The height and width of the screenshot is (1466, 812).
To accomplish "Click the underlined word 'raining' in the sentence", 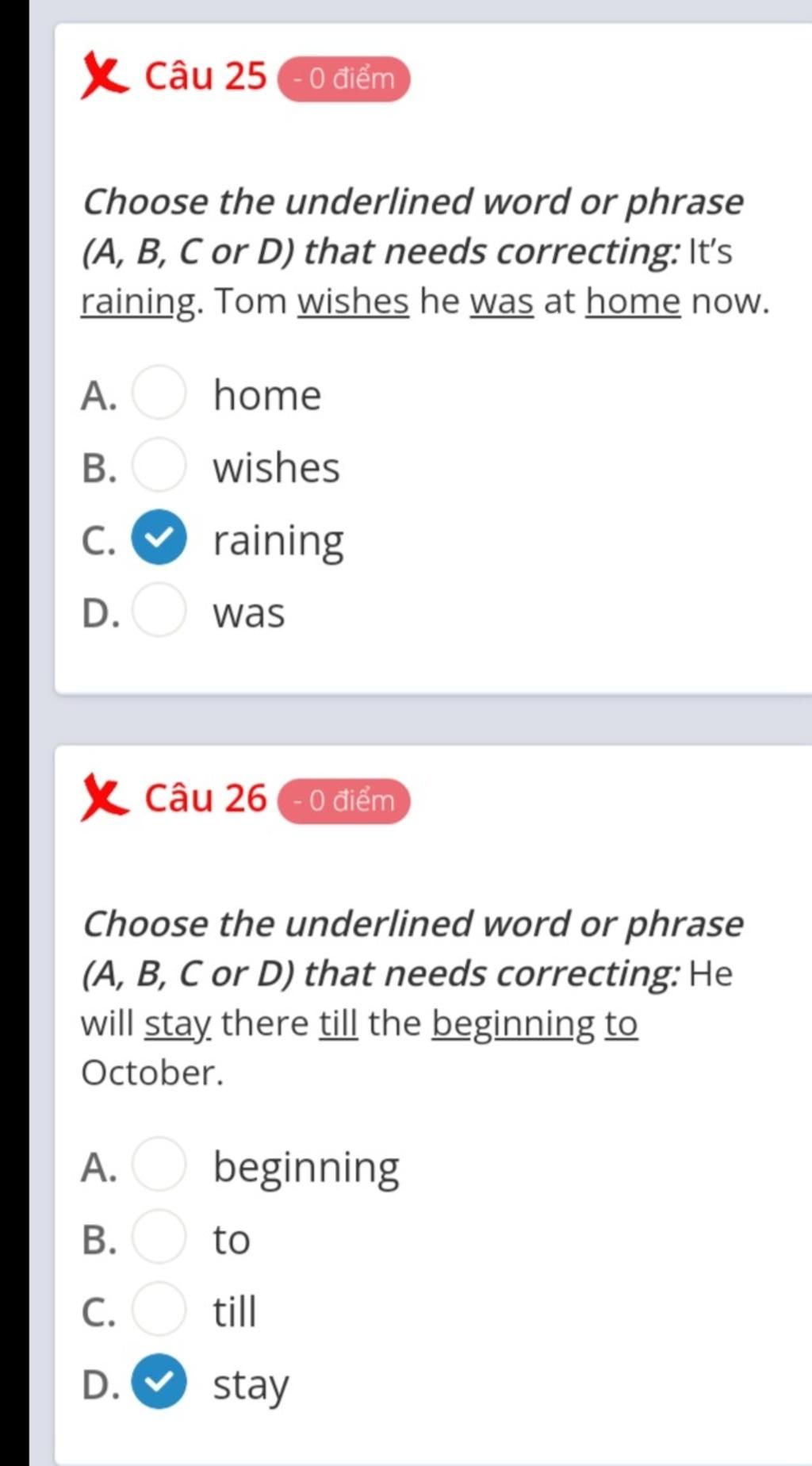I will coord(139,302).
